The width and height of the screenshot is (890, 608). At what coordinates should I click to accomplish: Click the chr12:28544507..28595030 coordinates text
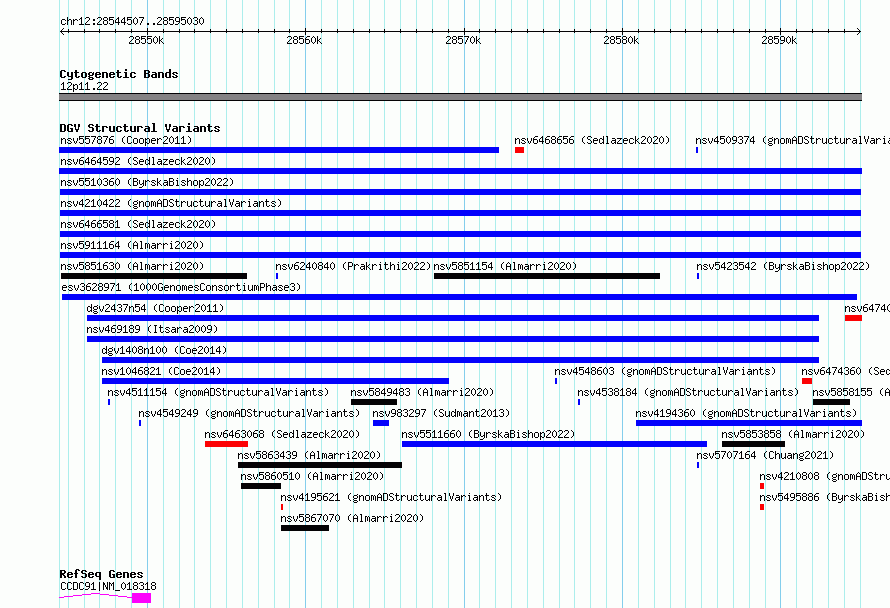point(132,21)
